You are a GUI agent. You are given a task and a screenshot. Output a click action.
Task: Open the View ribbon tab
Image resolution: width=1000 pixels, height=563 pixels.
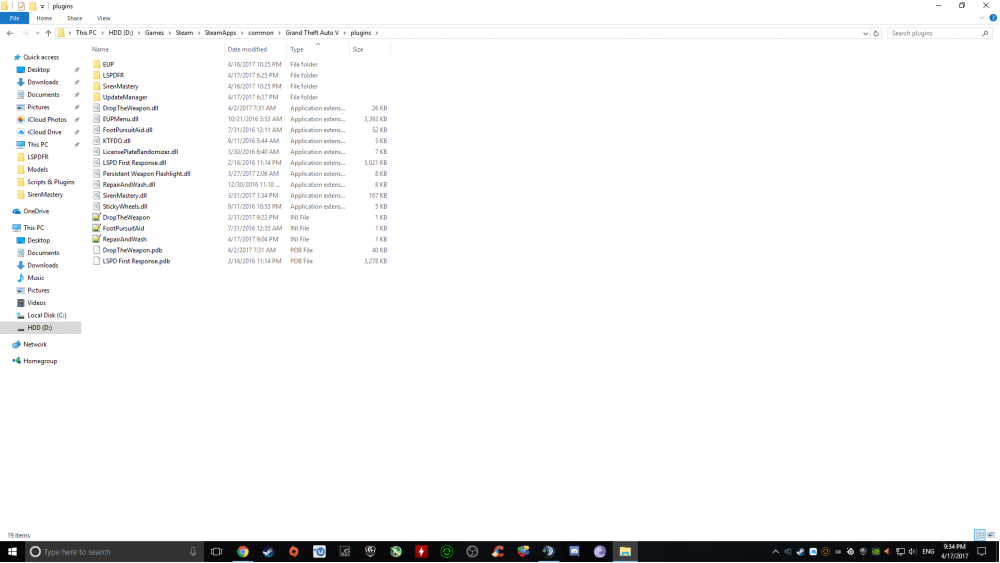tap(103, 18)
